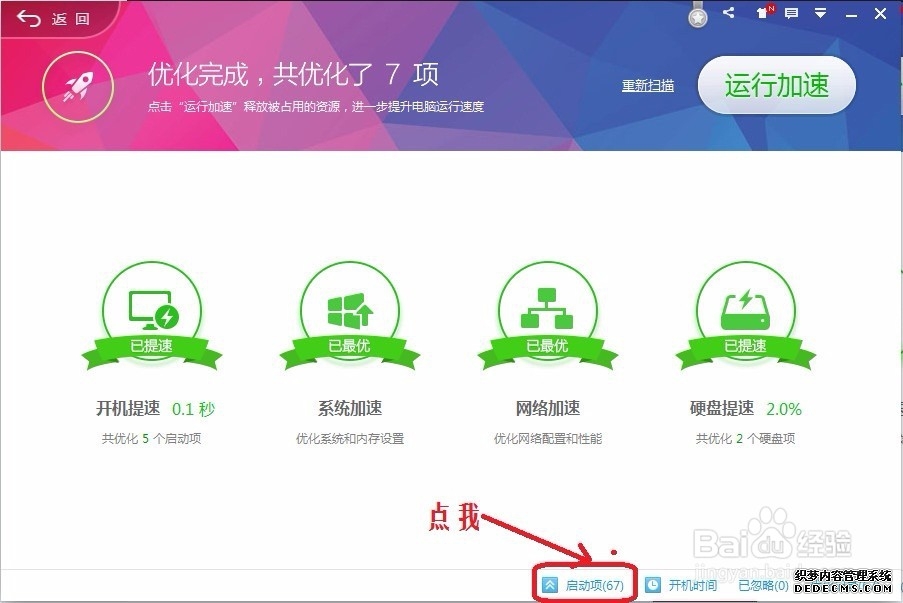Open the share icon in the title bar
The image size is (903, 603).
(x=728, y=14)
